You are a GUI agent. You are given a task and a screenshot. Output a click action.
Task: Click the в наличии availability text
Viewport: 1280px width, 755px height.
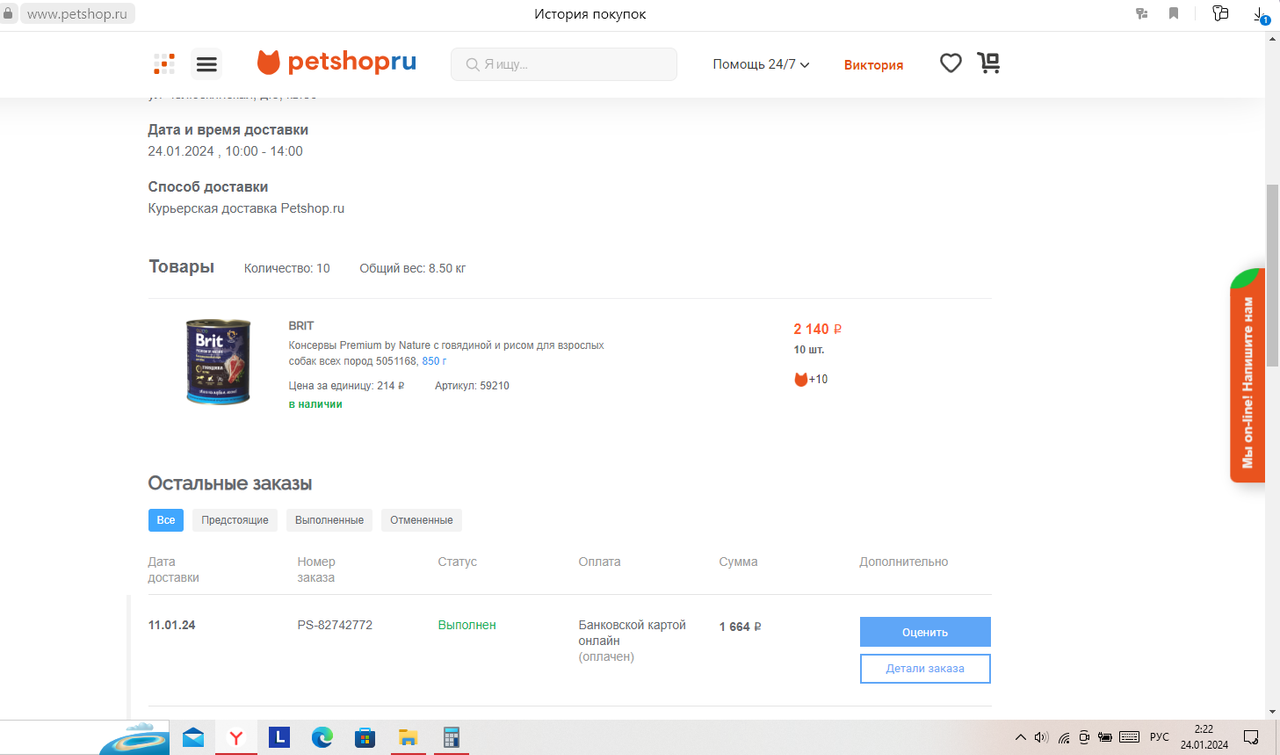(x=315, y=405)
